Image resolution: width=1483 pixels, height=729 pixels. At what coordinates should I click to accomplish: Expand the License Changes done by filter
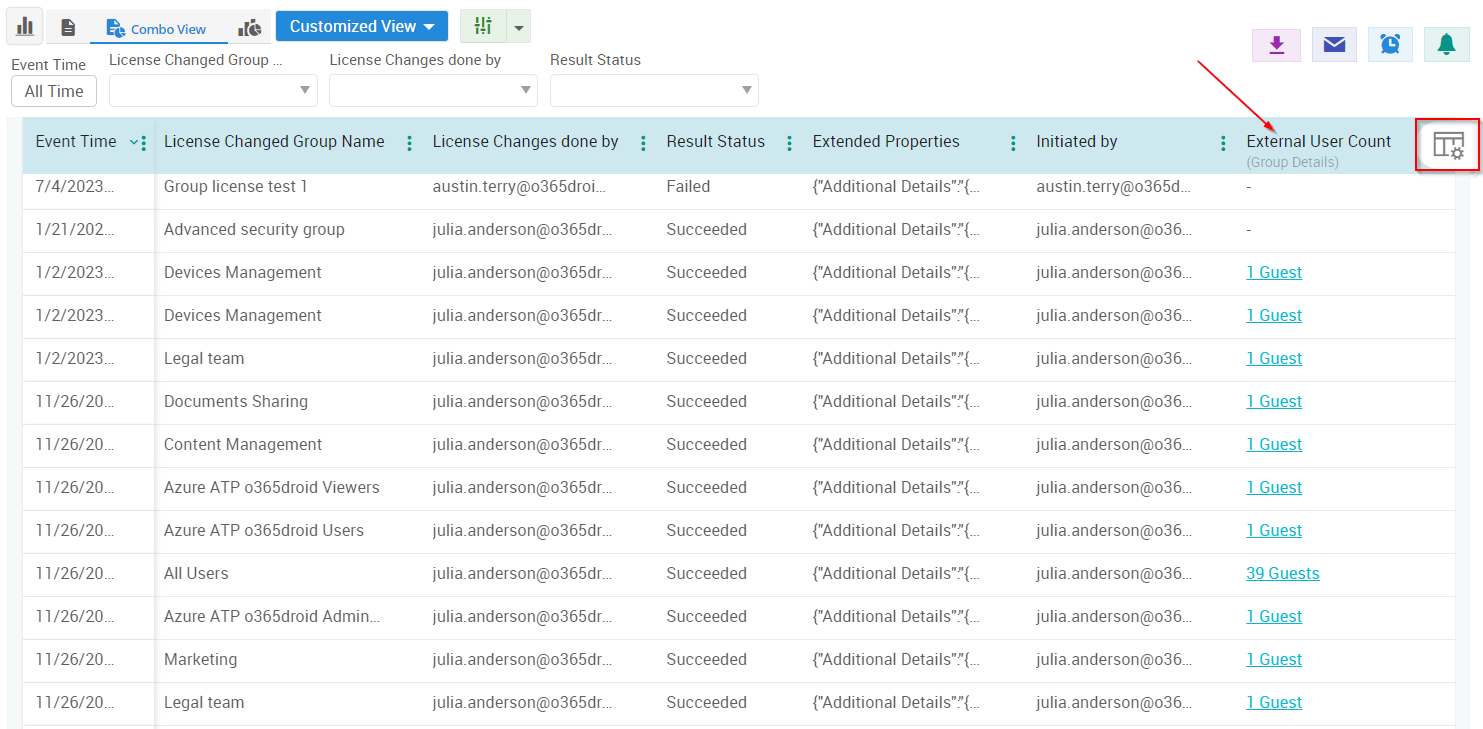pyautogui.click(x=524, y=90)
